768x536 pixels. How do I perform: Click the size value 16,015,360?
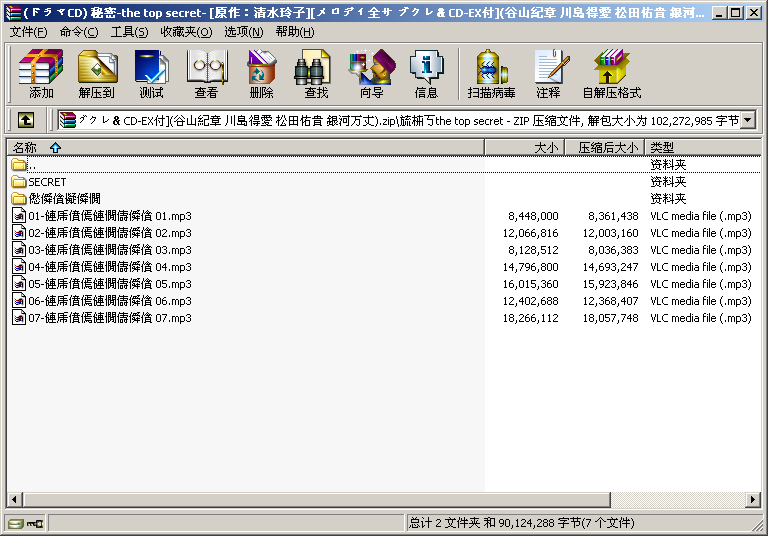point(530,284)
